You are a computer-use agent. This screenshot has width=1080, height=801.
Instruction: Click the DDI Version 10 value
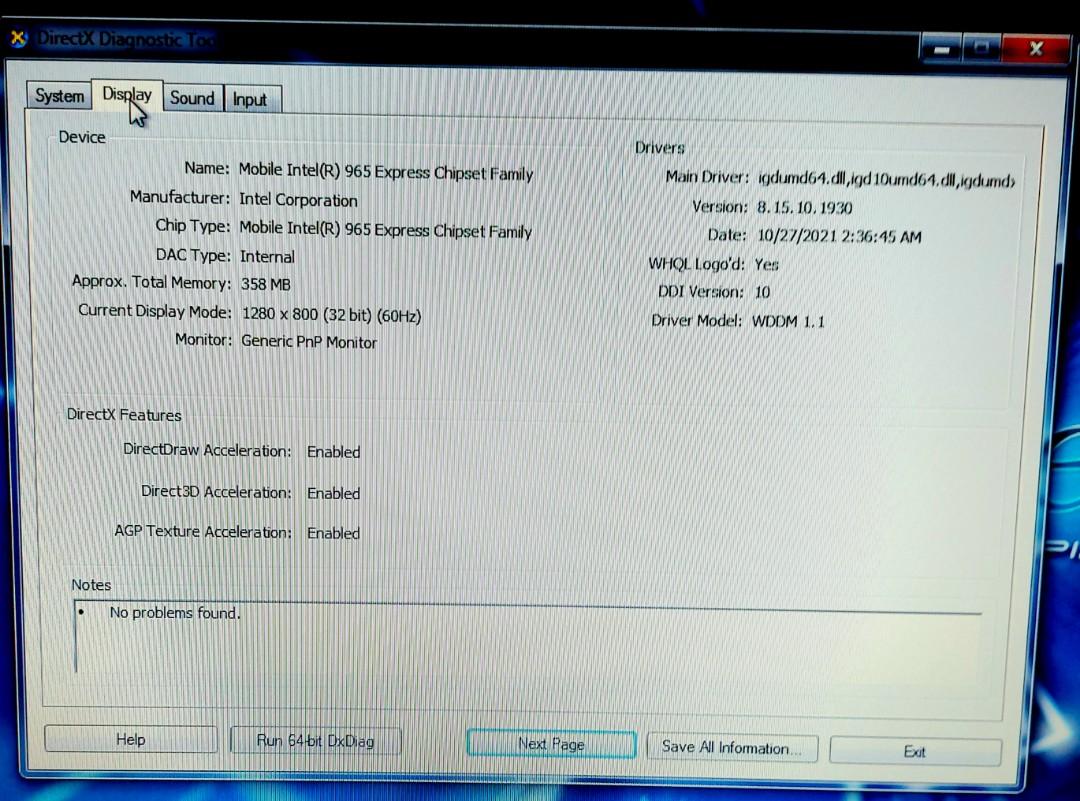point(762,292)
